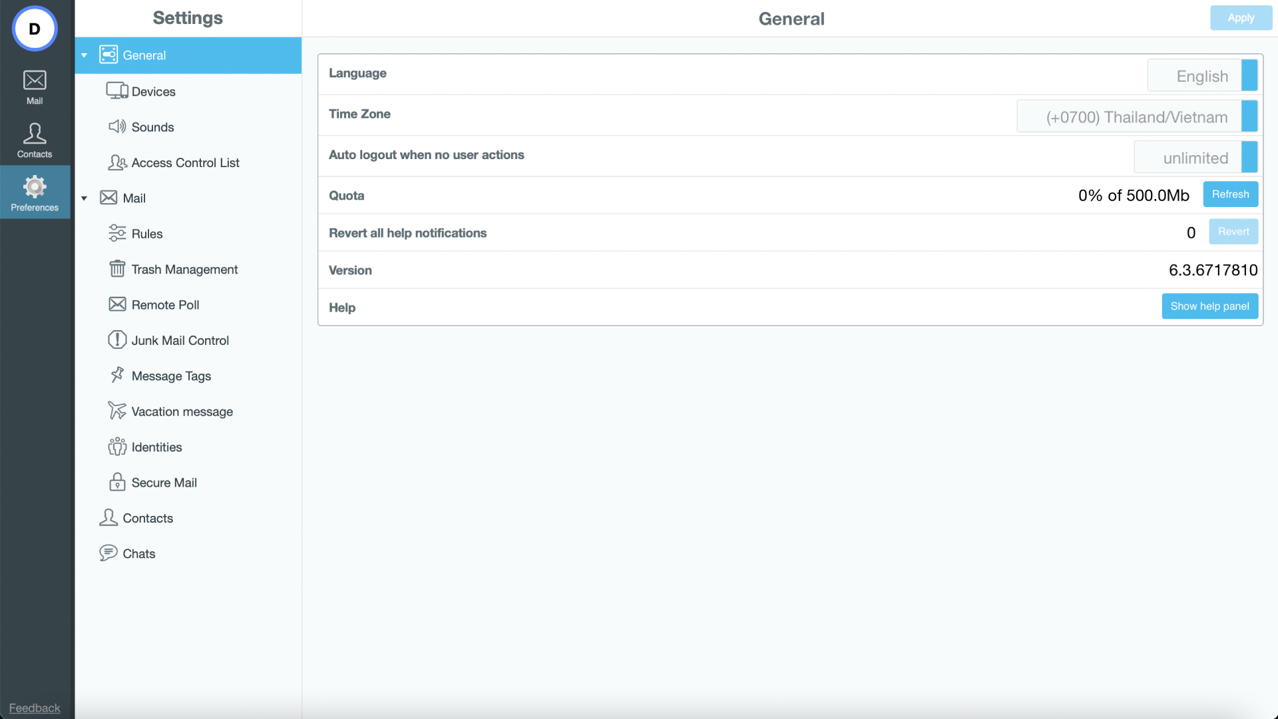1278x719 pixels.
Task: Open Vacation message airplane icon
Action: [x=117, y=411]
